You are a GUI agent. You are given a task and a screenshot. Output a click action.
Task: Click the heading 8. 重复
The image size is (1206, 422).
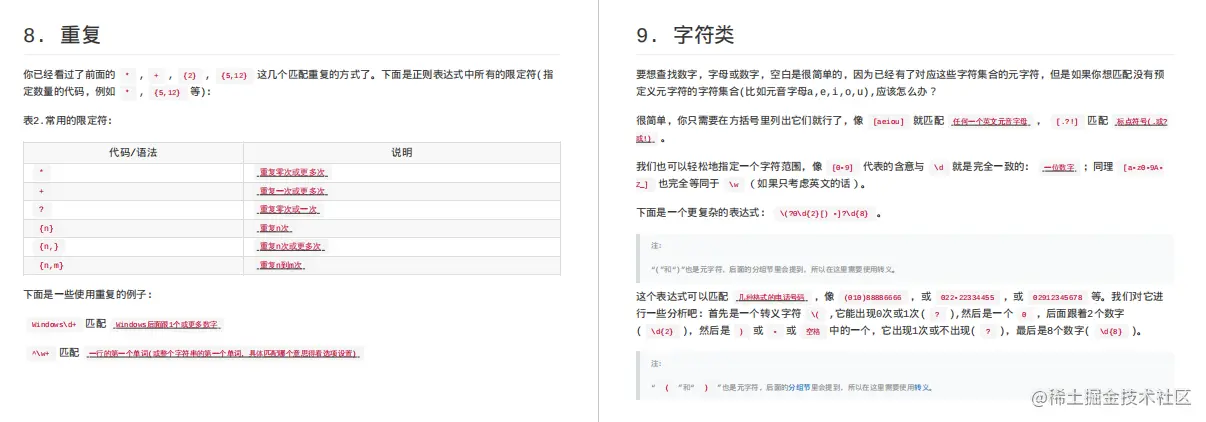pyautogui.click(x=62, y=35)
